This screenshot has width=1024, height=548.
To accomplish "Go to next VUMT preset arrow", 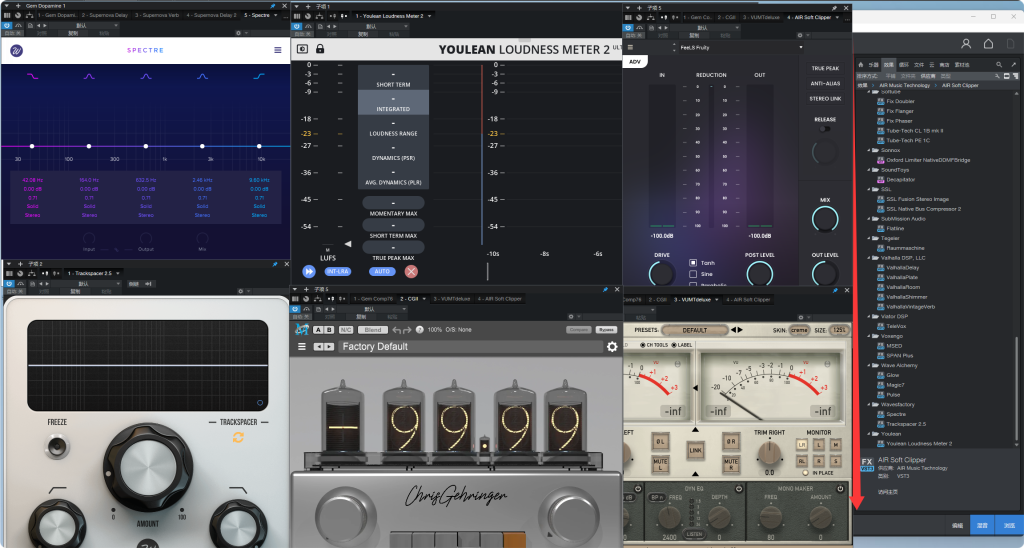I will [740, 330].
